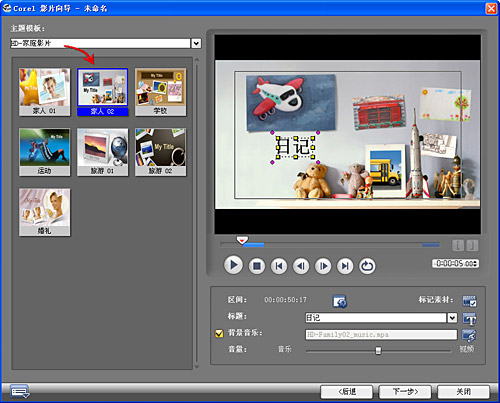
Task: Start preview with the Play button
Action: coord(233,265)
